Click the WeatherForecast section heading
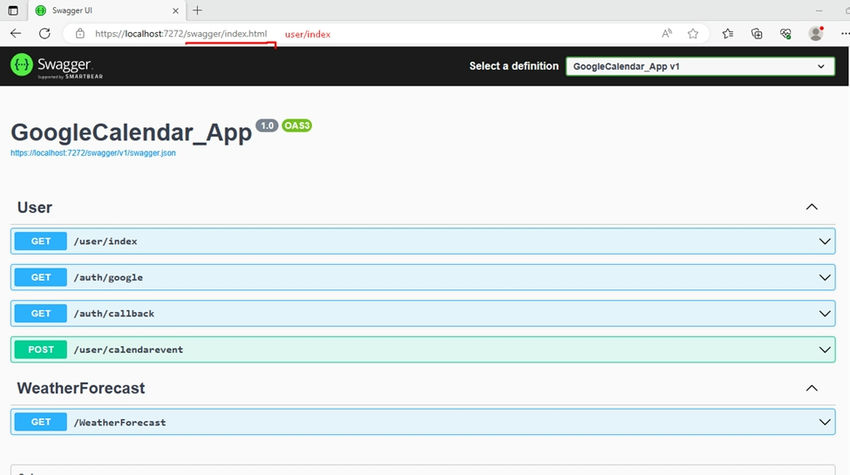Viewport: 850px width, 475px height. click(81, 388)
